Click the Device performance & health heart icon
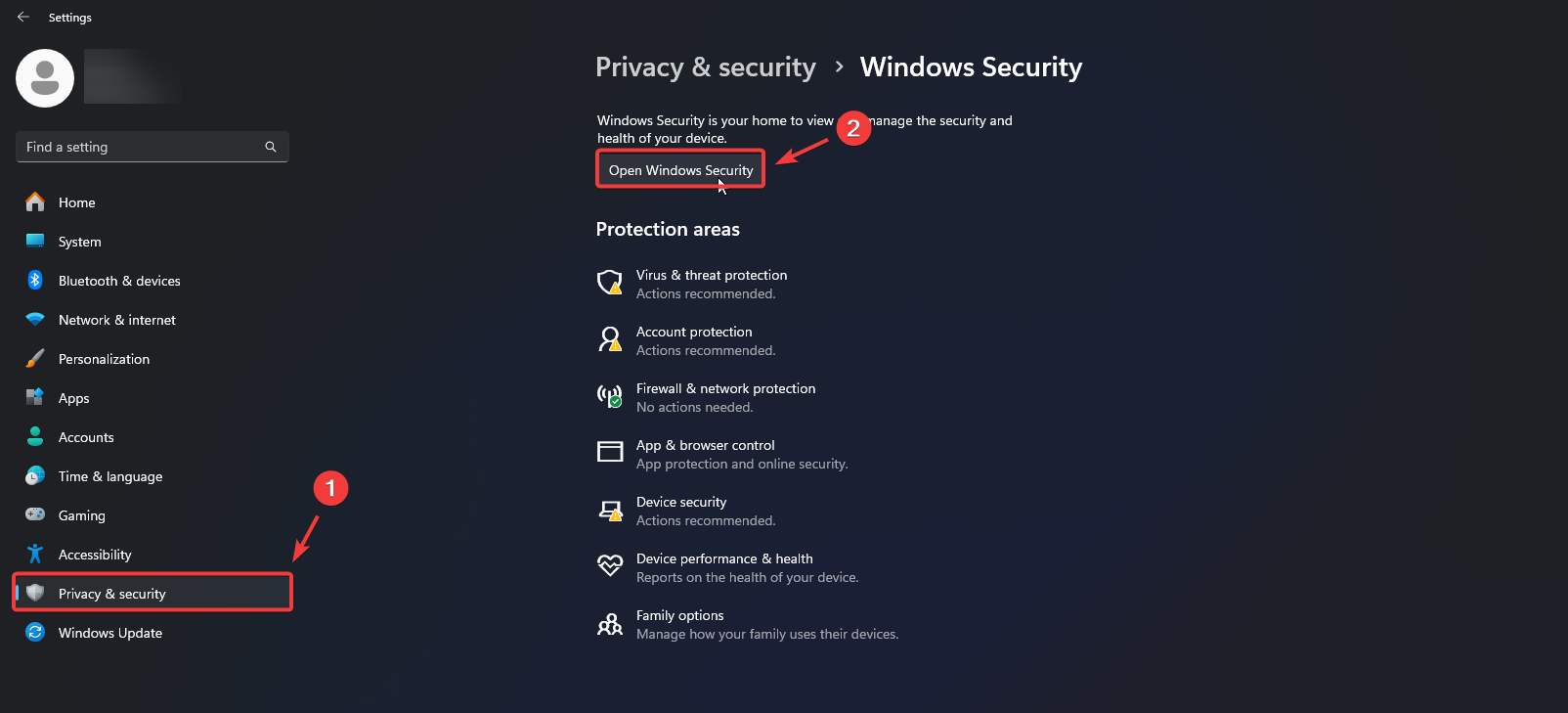This screenshot has width=1568, height=713. click(610, 566)
